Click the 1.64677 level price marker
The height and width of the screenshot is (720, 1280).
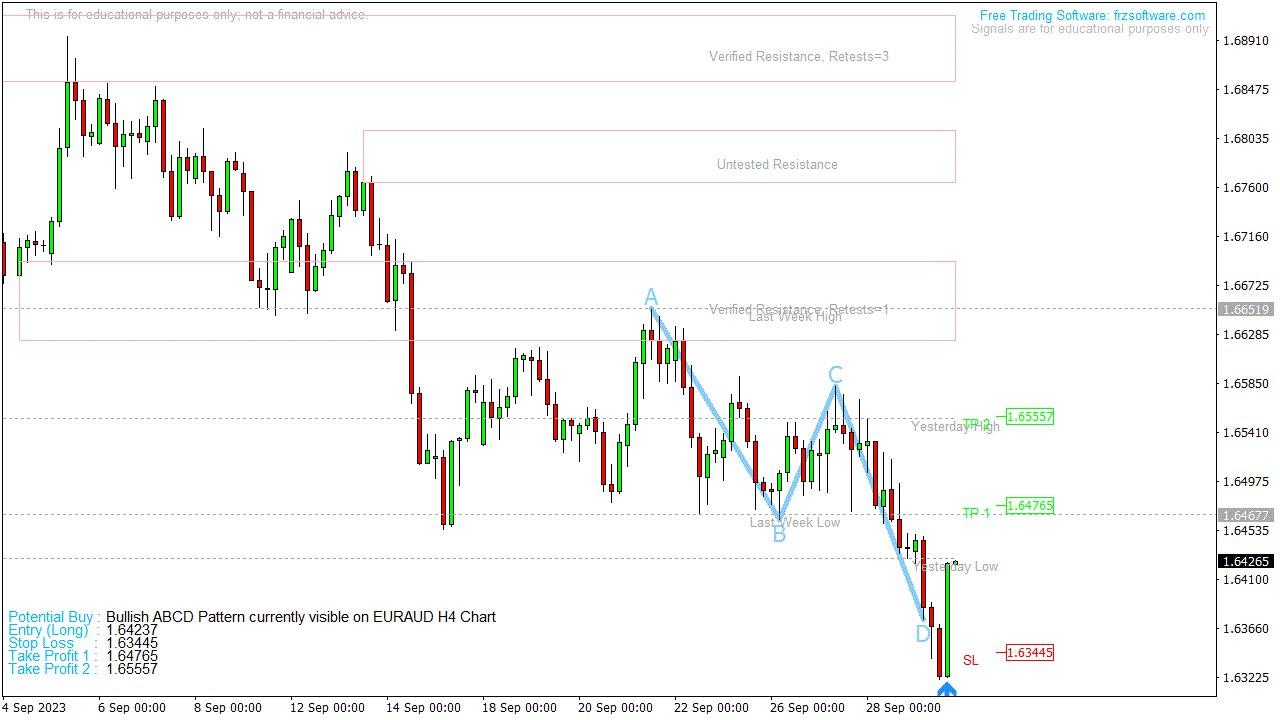click(x=1245, y=515)
